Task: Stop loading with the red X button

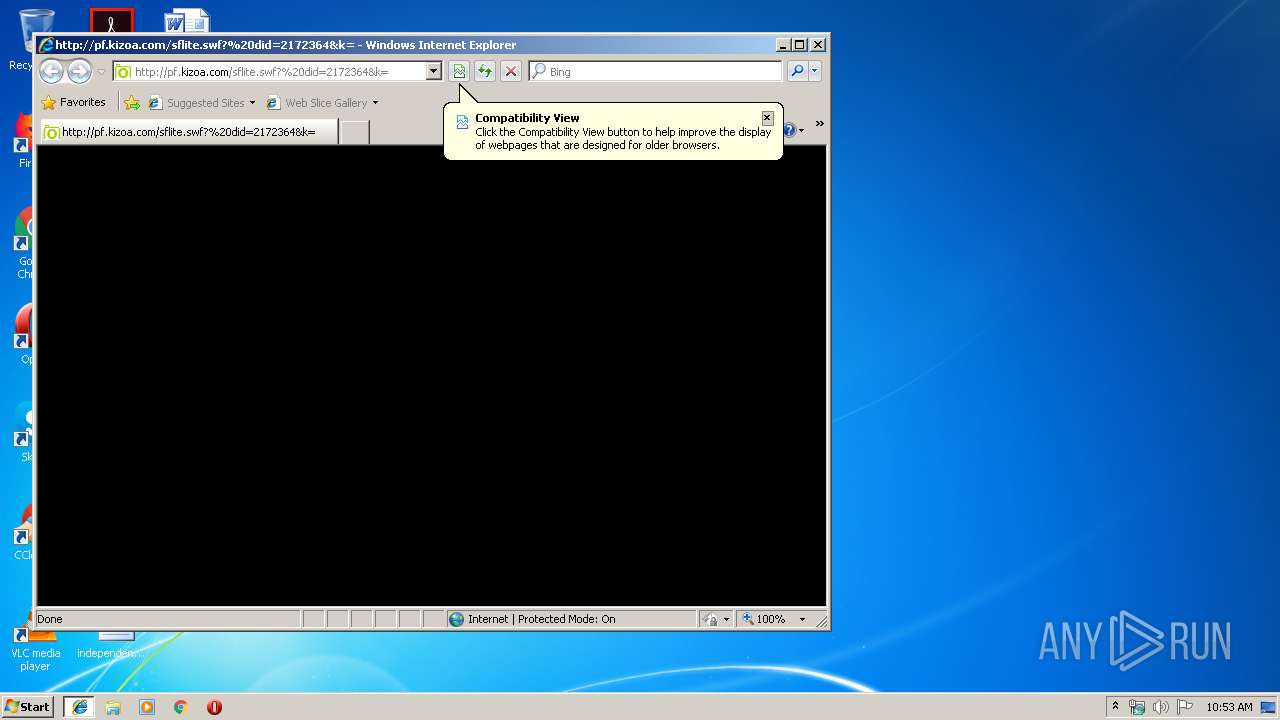Action: tap(511, 71)
